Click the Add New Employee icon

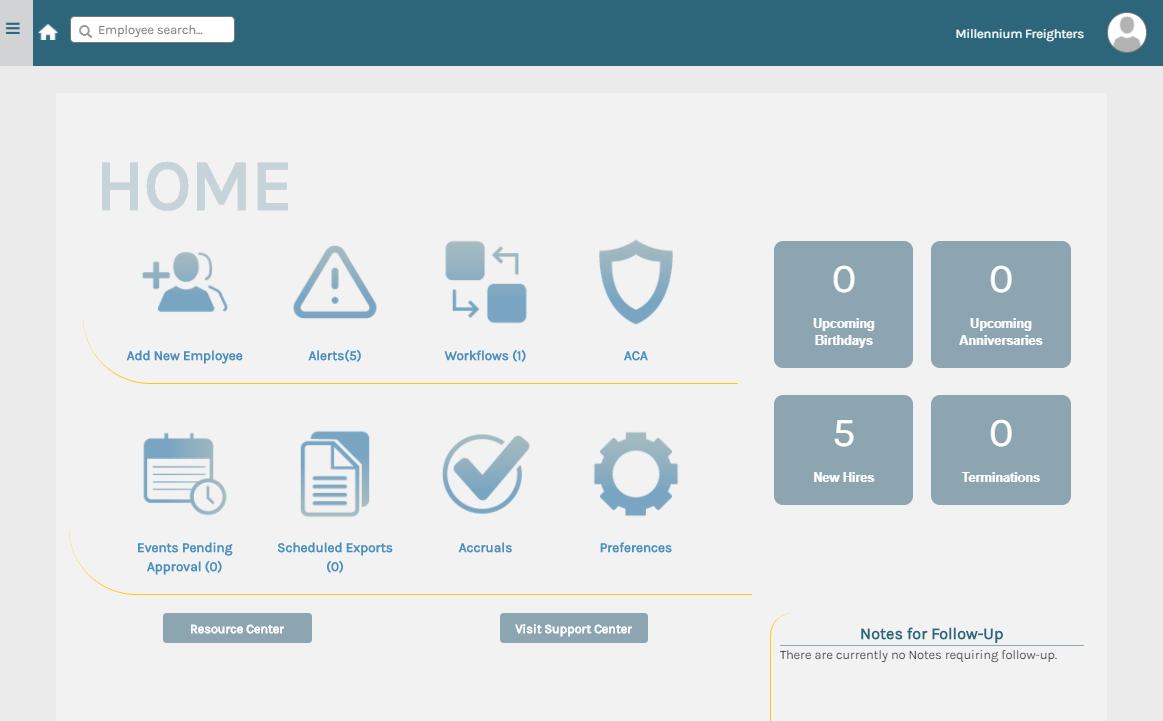185,284
